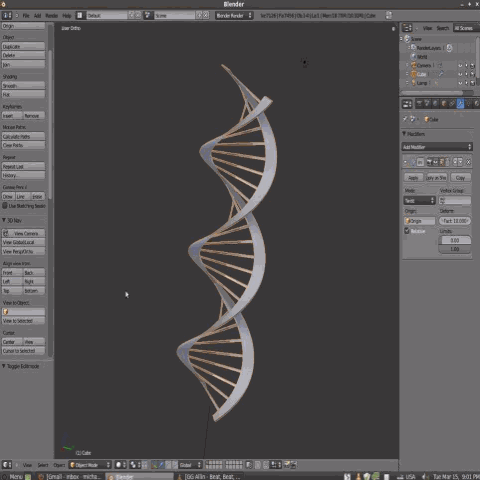Image resolution: width=480 pixels, height=480 pixels.
Task: Click the Cube object icon in the outliner
Action: pyautogui.click(x=414, y=74)
